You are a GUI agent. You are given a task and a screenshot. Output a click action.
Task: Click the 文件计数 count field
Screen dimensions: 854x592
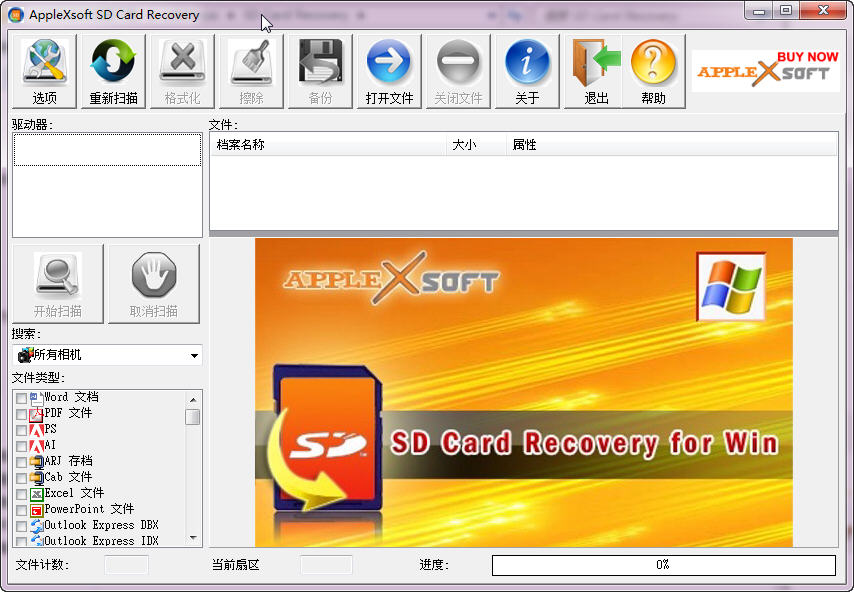[126, 565]
